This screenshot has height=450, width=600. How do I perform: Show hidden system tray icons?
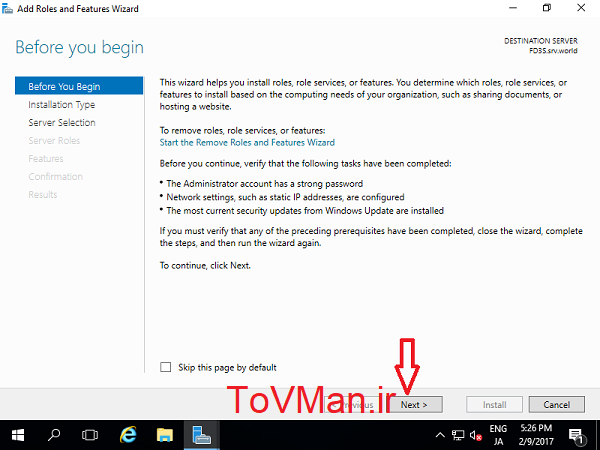pos(440,435)
